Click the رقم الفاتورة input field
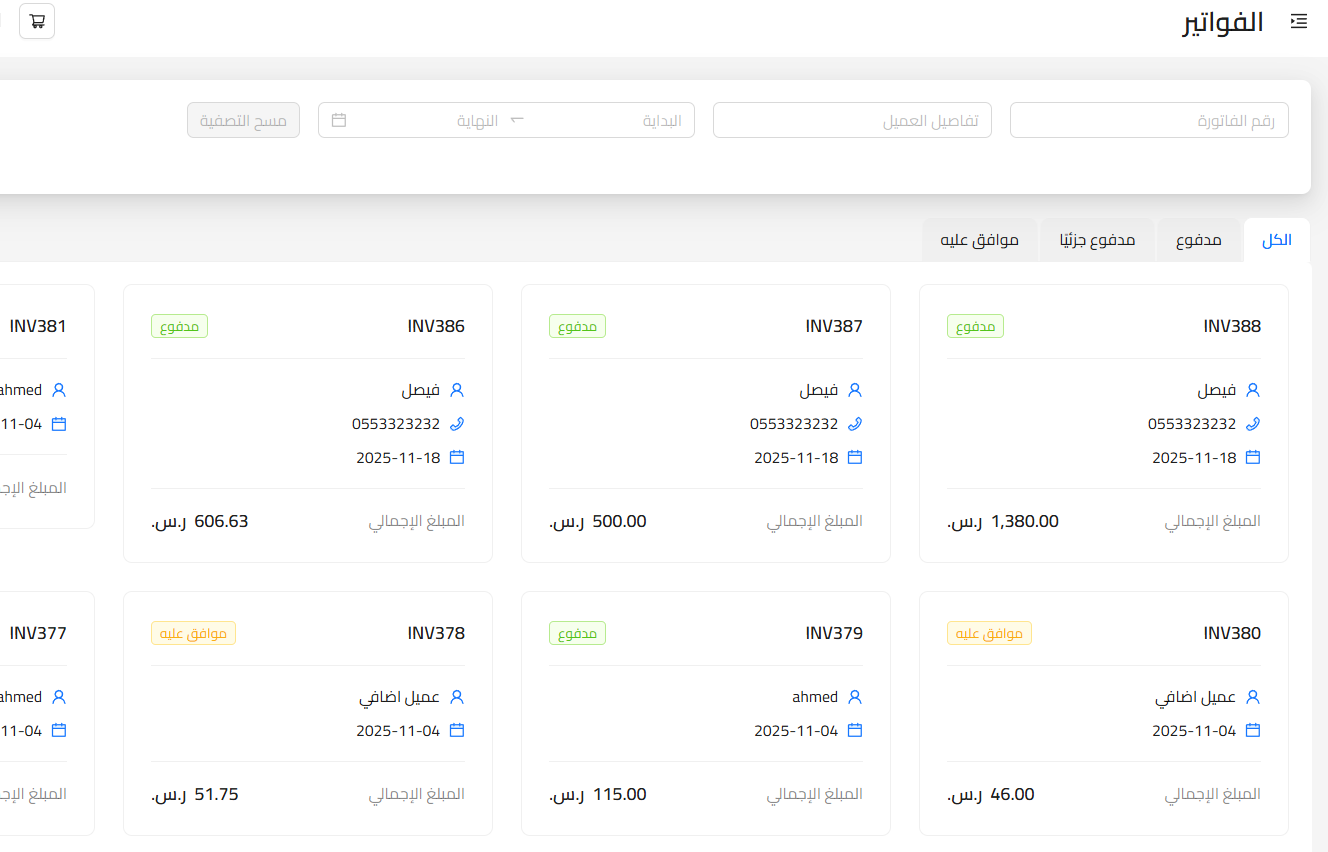Image resolution: width=1328 pixels, height=852 pixels. [1148, 119]
